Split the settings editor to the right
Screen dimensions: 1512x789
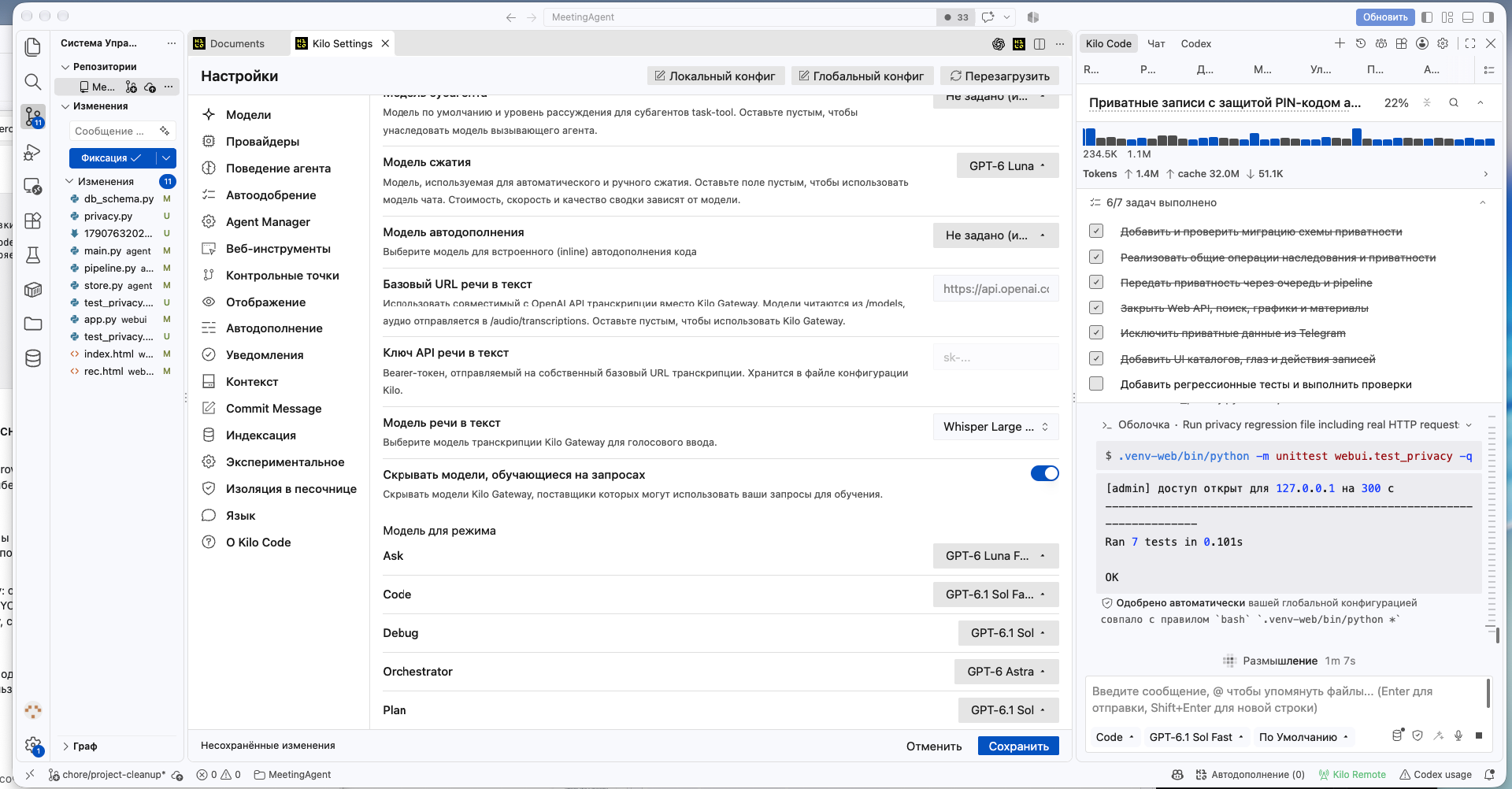click(x=1039, y=44)
